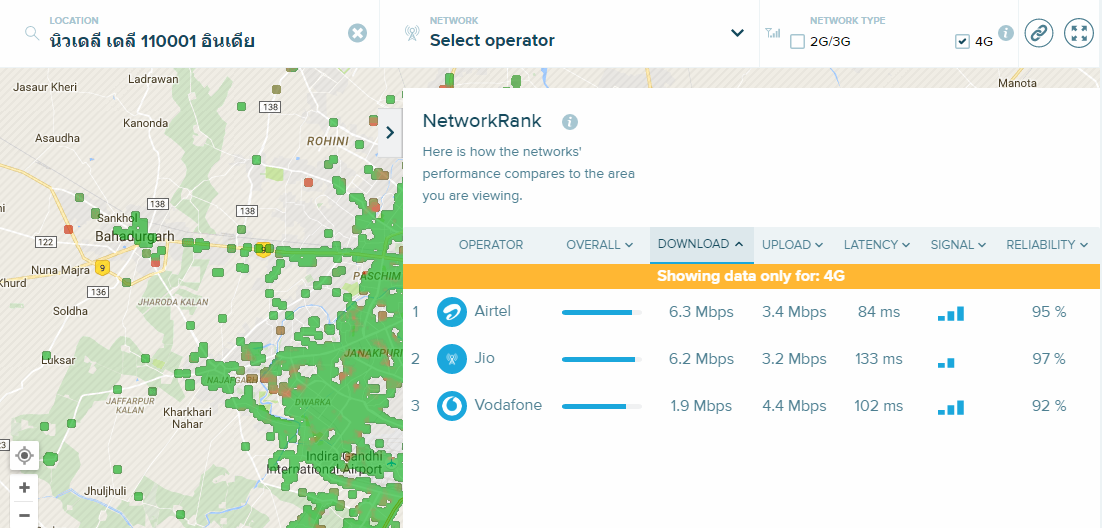Click the Jio logo icon
1102x528 pixels.
(452, 359)
